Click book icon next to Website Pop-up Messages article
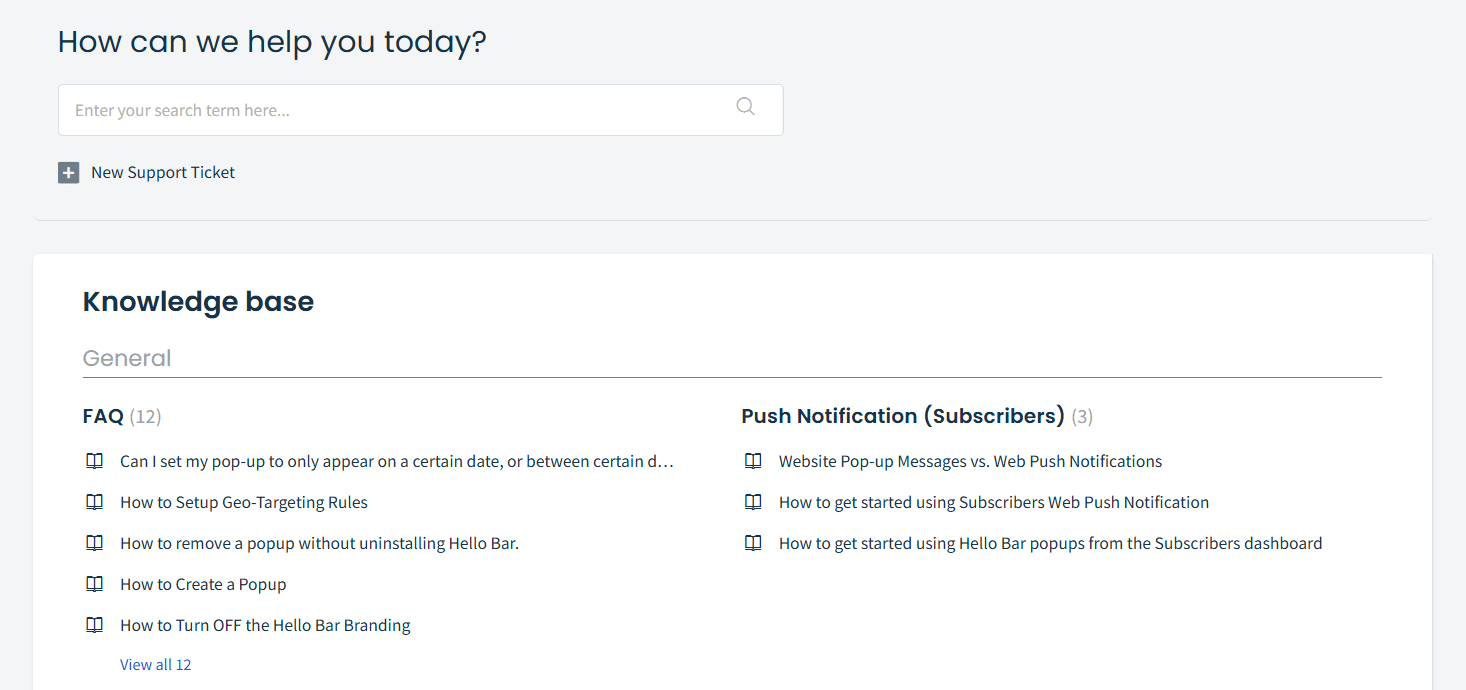 pyautogui.click(x=753, y=461)
